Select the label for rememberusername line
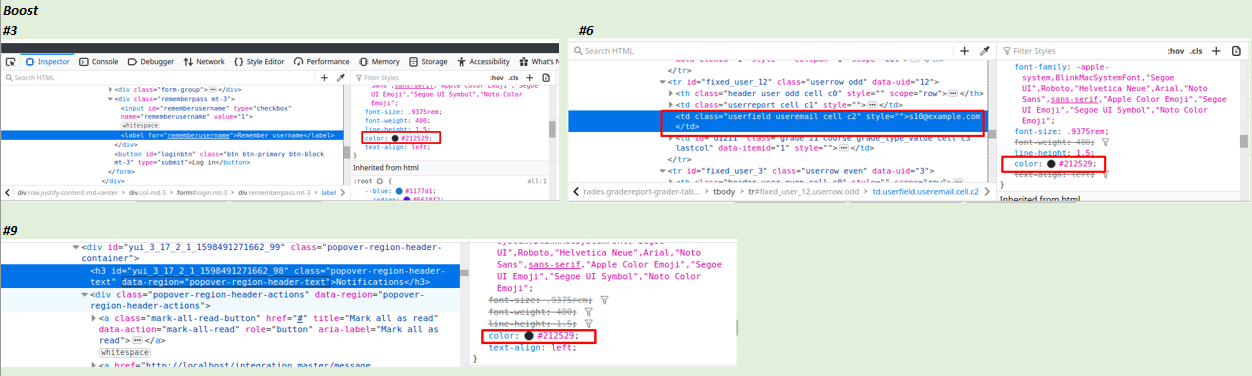 pos(172,135)
